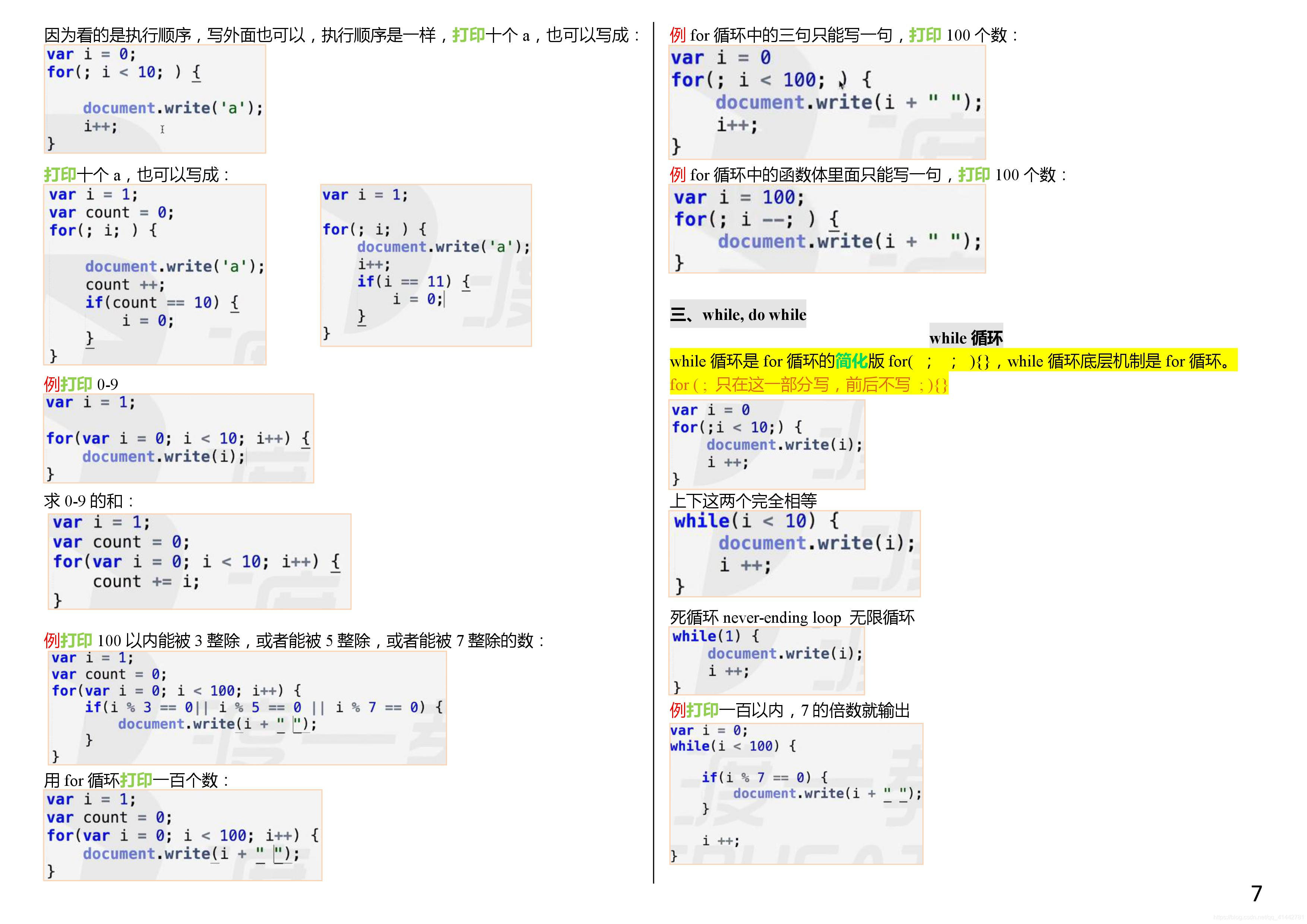This screenshot has height=924, width=1307.
Task: Click the code image containing 'if(count == 10)'
Action: [155, 274]
